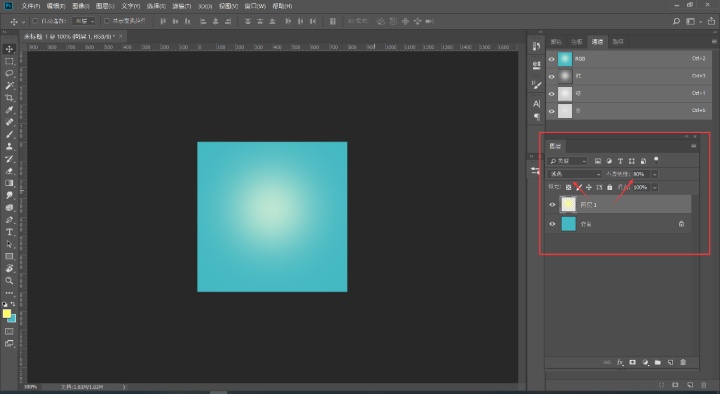Open the opacity slider arrow next to 80%
Viewport: 720px width, 394px height.
point(655,174)
